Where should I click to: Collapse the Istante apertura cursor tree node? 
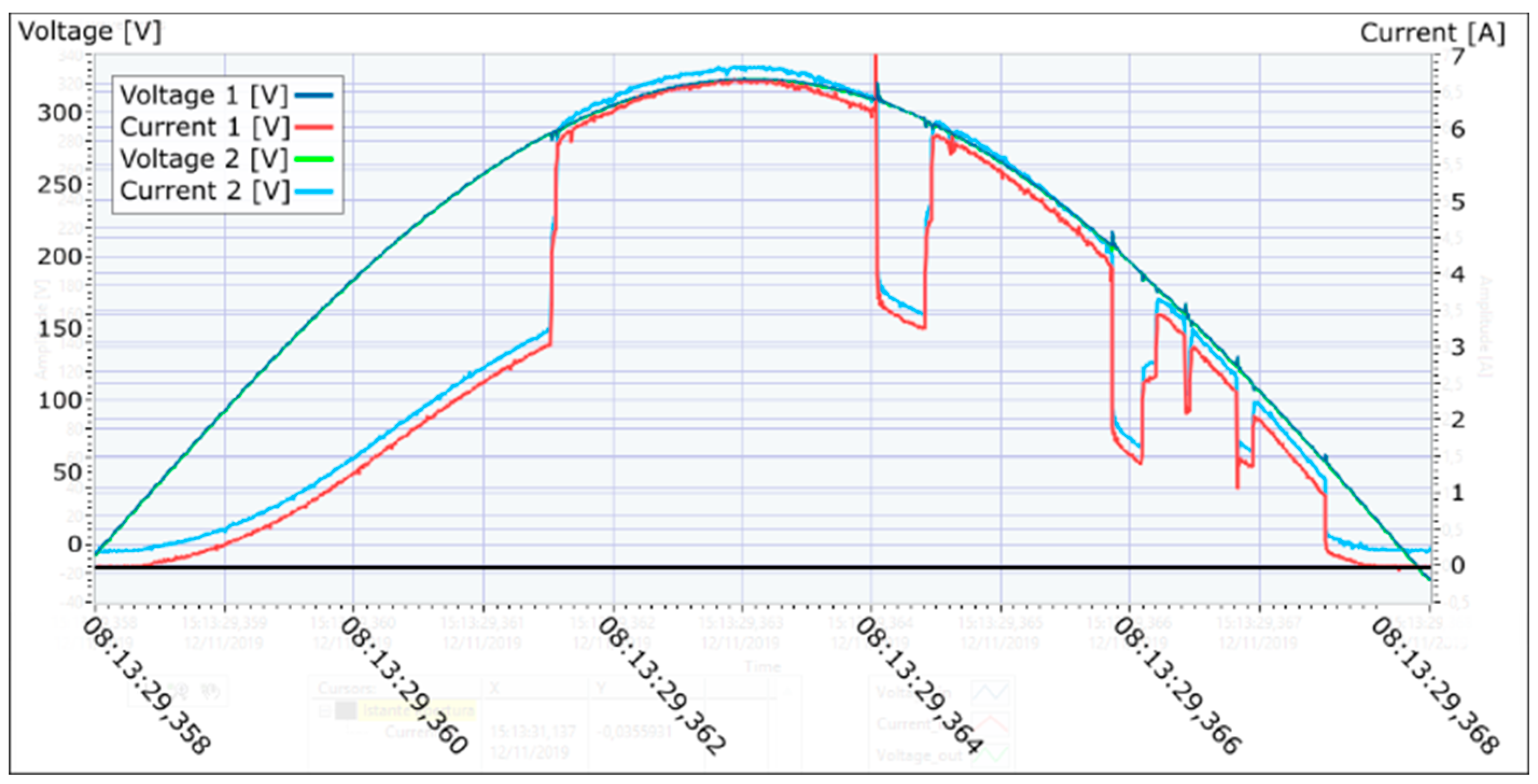[325, 711]
